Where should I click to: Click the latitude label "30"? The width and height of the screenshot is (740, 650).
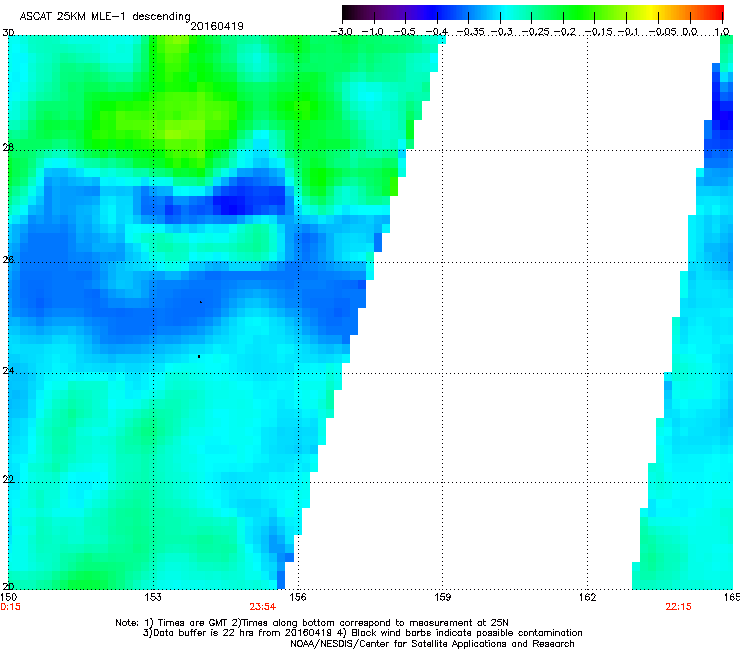8,33
